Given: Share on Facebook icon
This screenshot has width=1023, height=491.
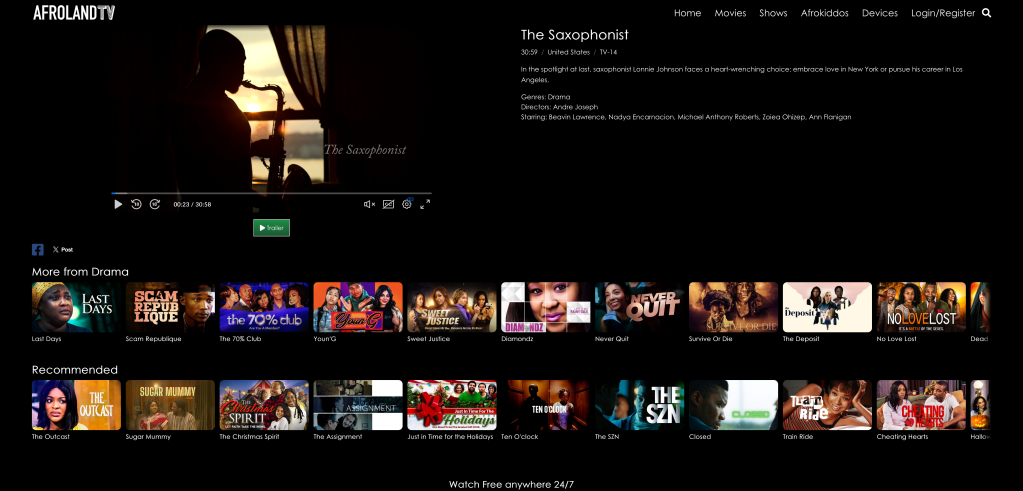Looking at the screenshot, I should [38, 249].
